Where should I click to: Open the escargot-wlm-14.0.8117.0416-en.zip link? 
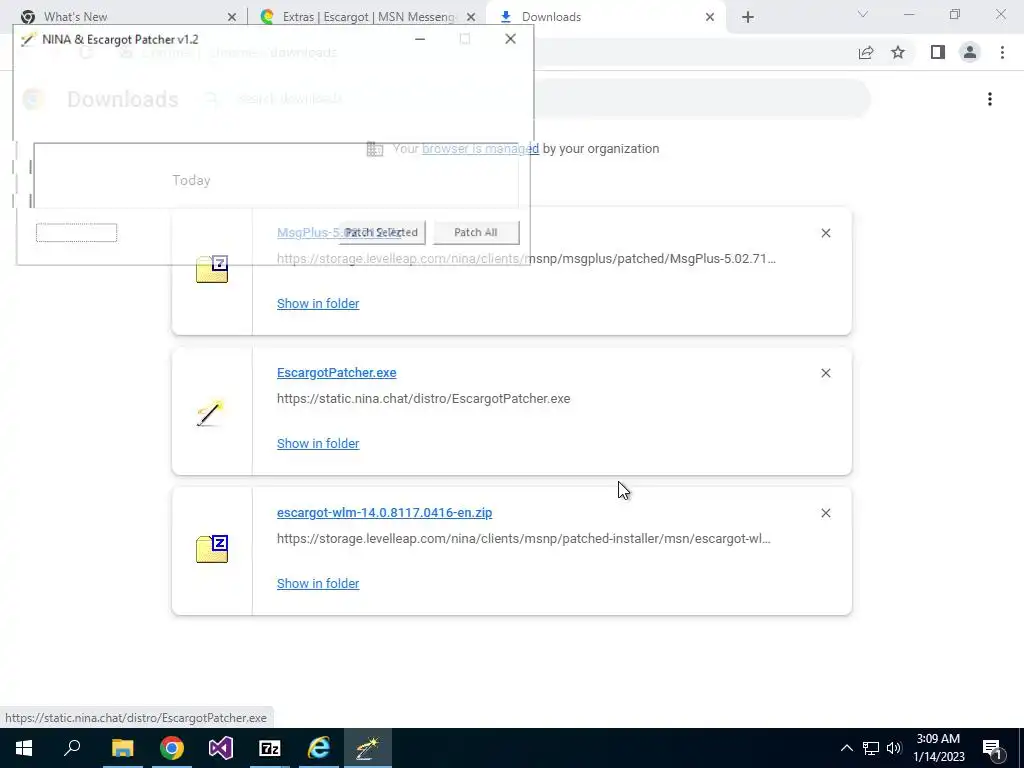click(385, 513)
